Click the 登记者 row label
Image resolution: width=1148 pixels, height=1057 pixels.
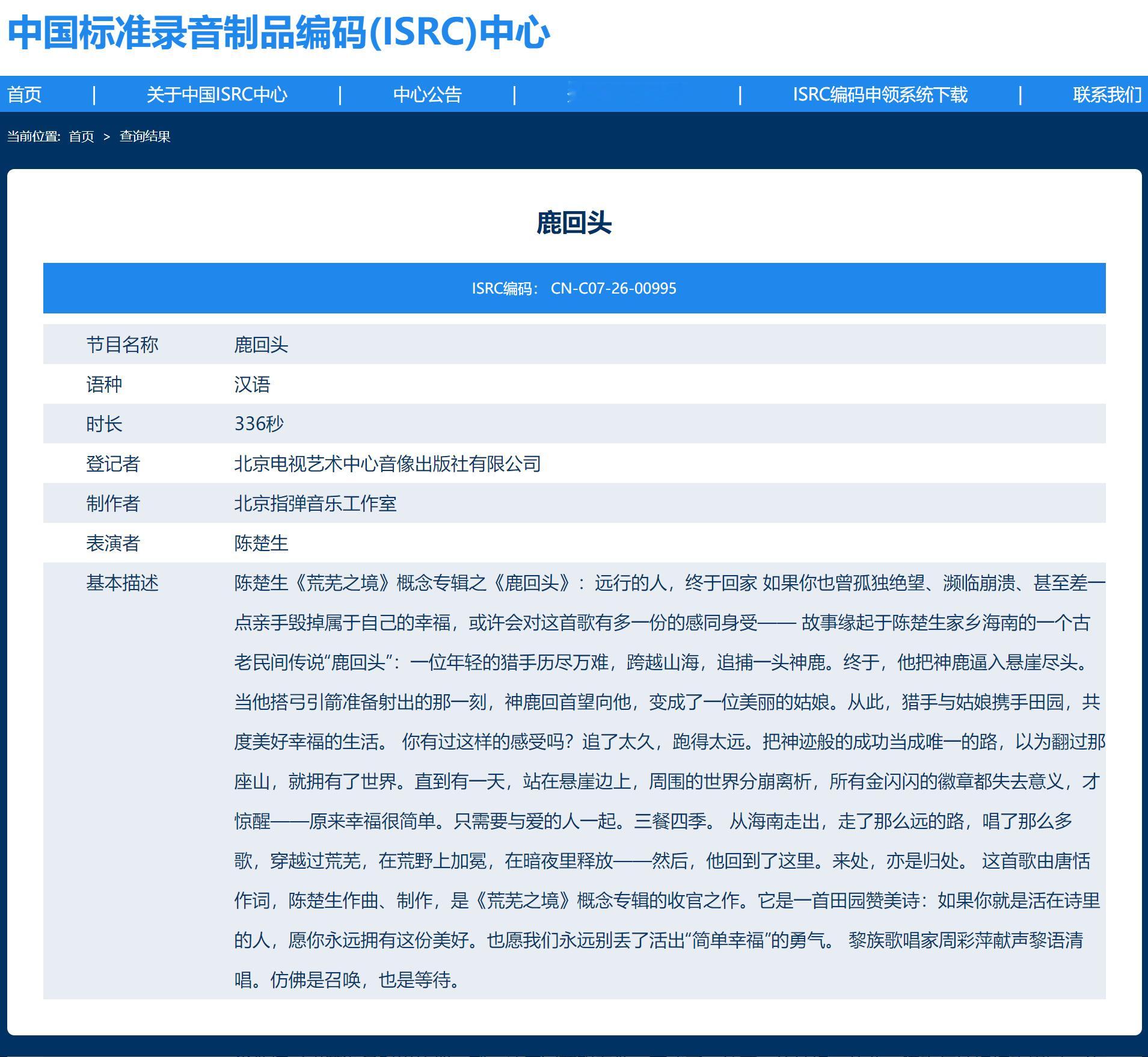[113, 464]
